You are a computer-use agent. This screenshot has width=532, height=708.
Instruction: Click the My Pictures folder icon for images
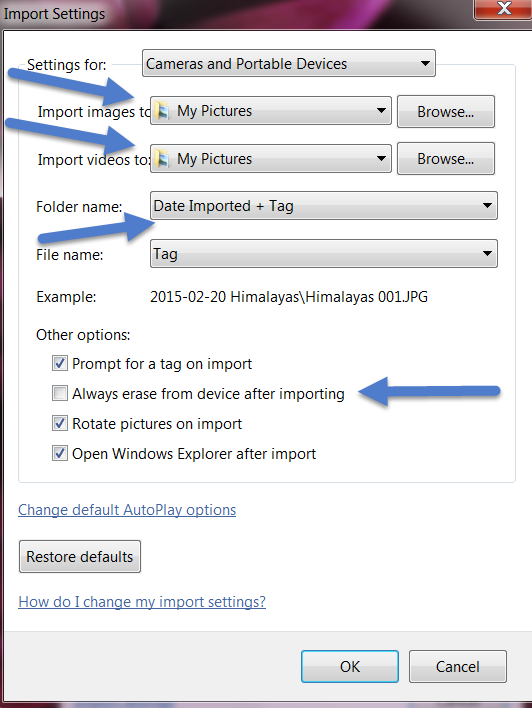162,111
